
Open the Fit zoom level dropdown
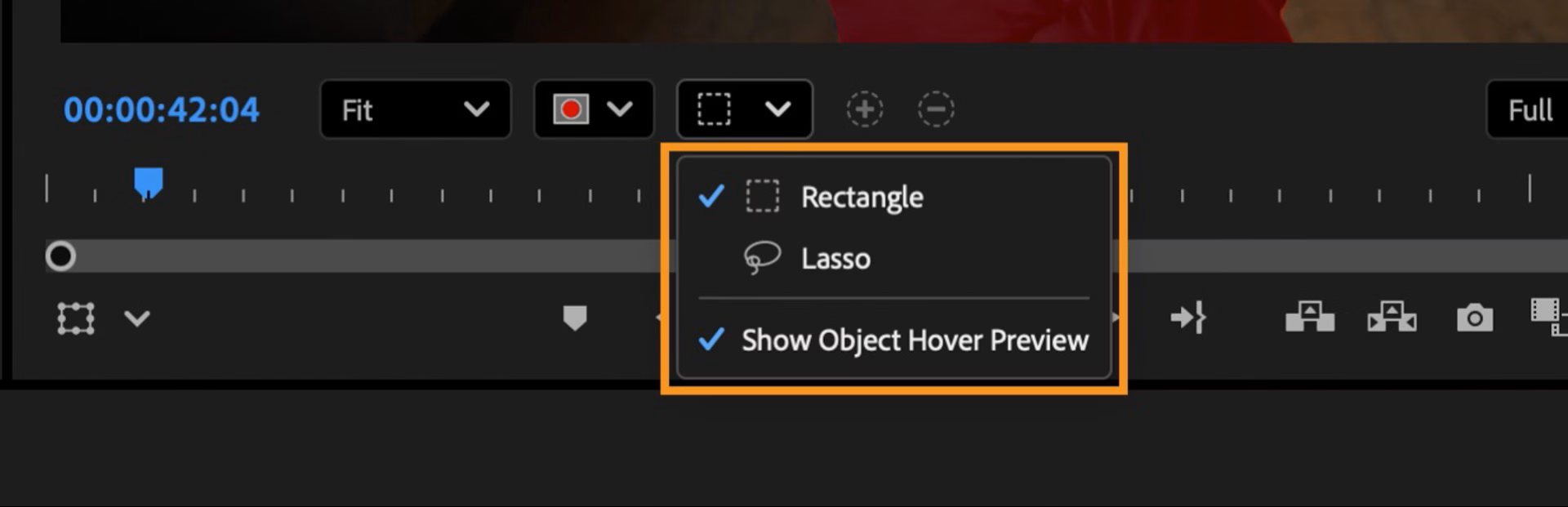click(x=415, y=109)
